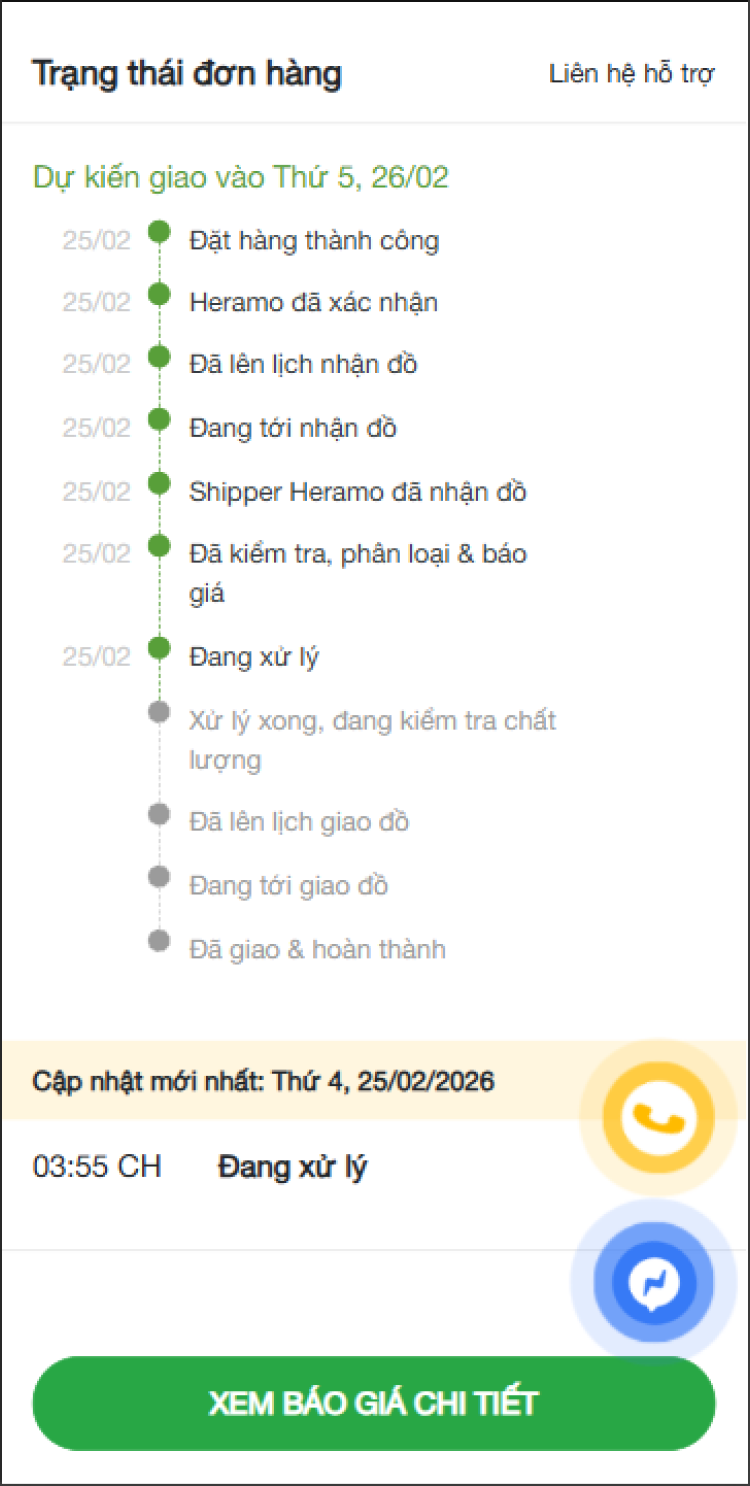Select the Cập nhật mới nhất banner
The height and width of the screenshot is (1486, 750).
(x=264, y=1081)
